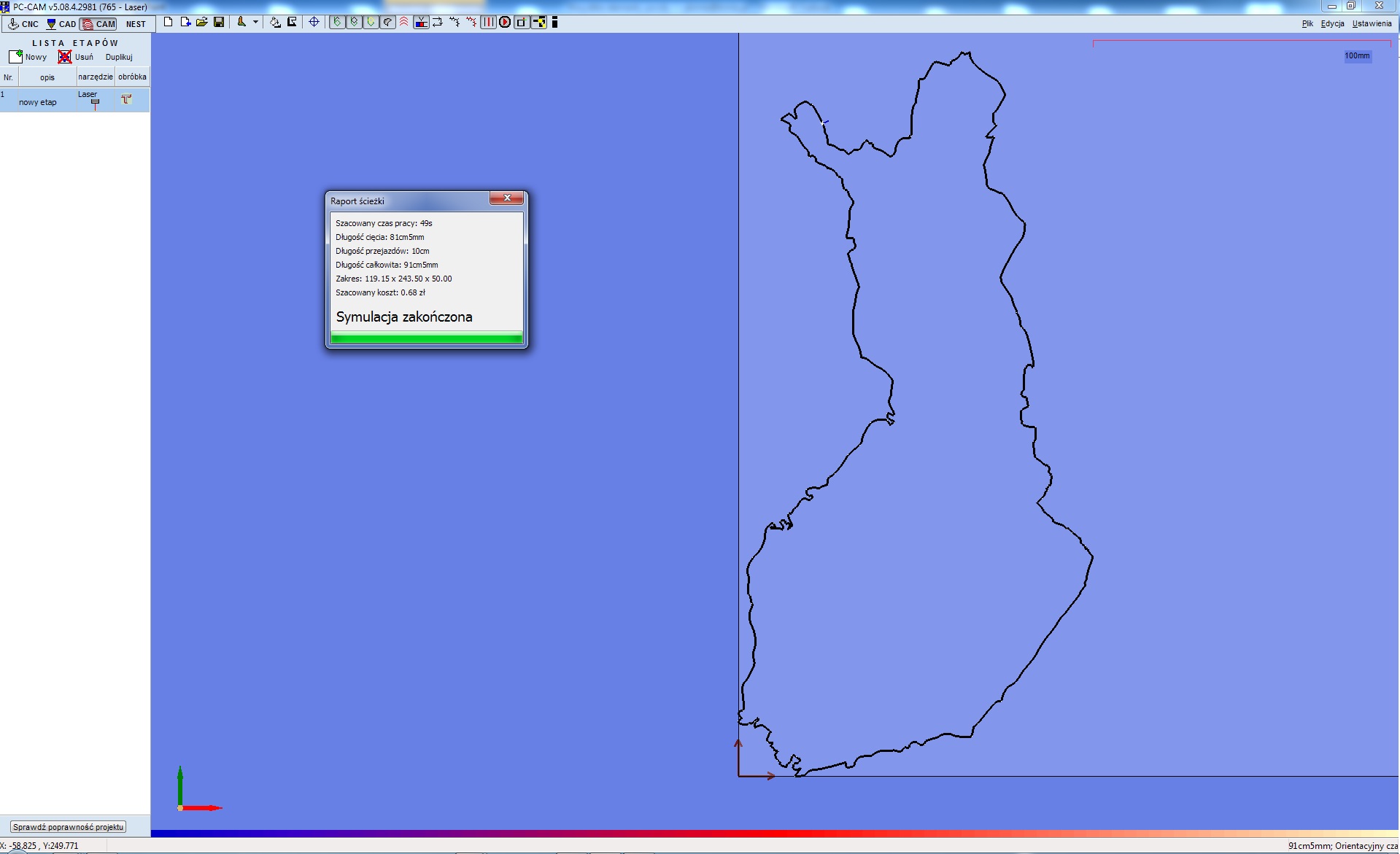Toggle the gray perspective view button
The image size is (1400, 854).
[x=388, y=22]
